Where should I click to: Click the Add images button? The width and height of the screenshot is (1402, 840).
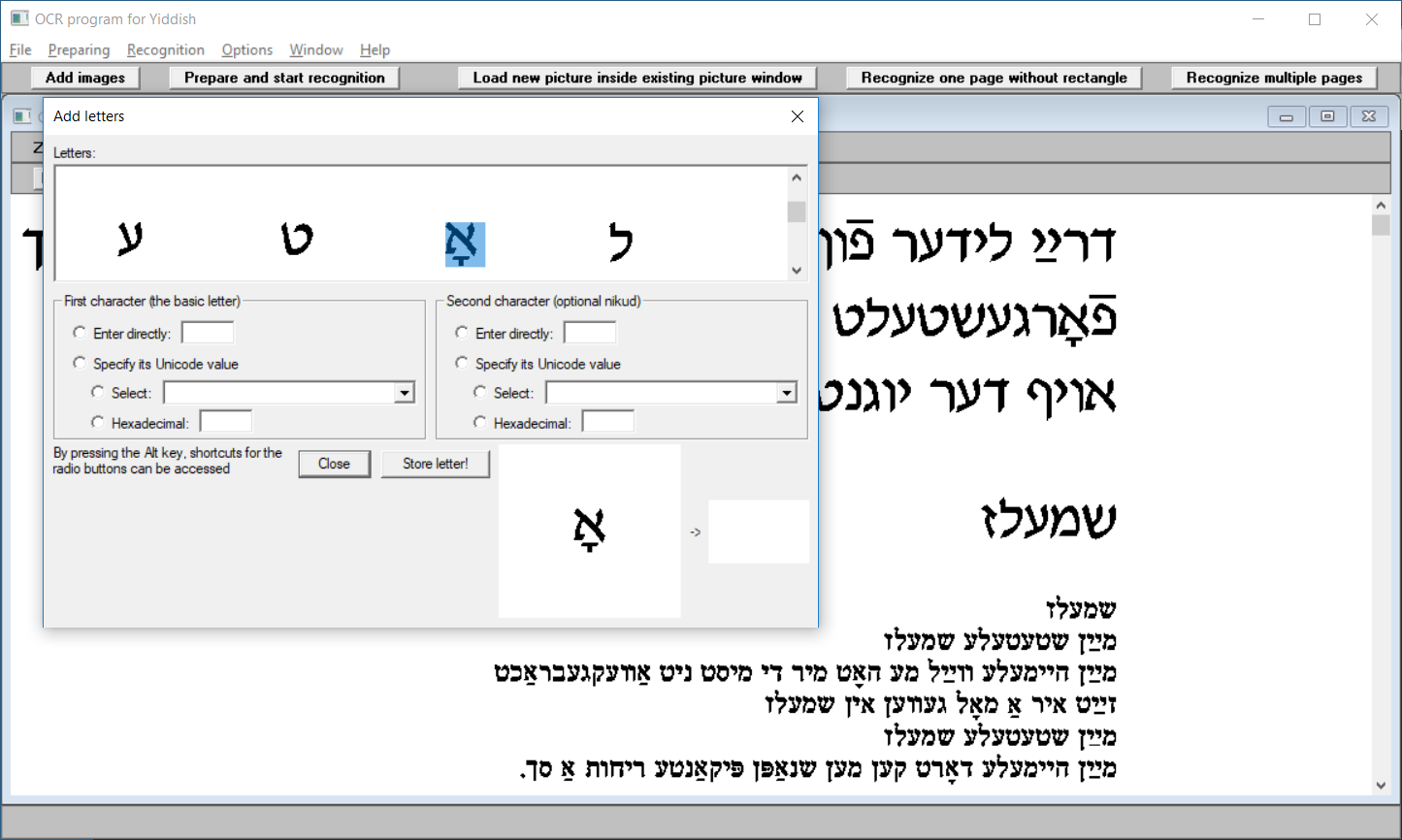85,78
